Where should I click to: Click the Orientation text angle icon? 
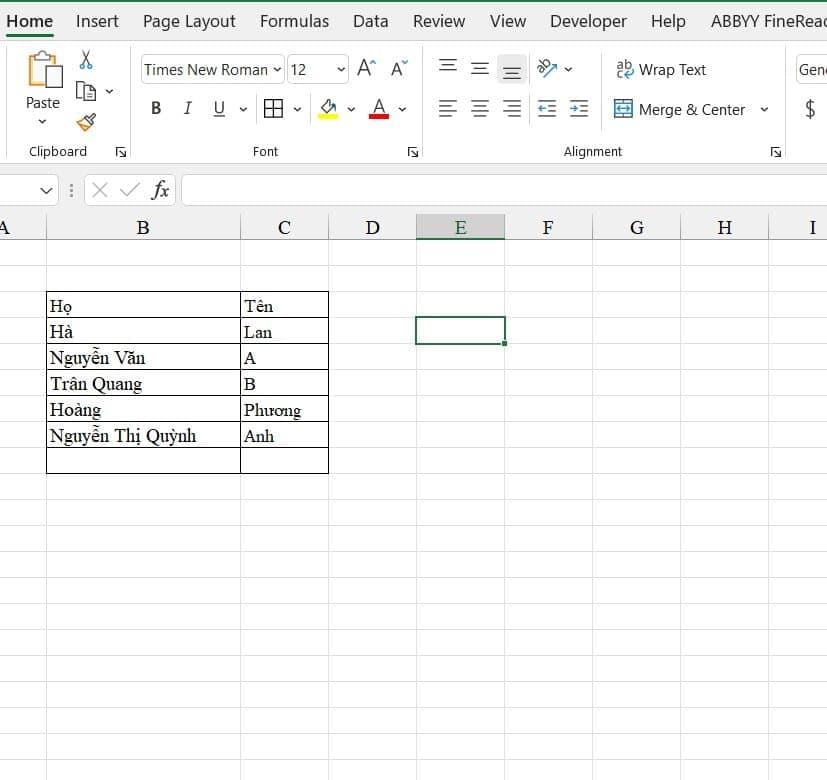[x=547, y=68]
